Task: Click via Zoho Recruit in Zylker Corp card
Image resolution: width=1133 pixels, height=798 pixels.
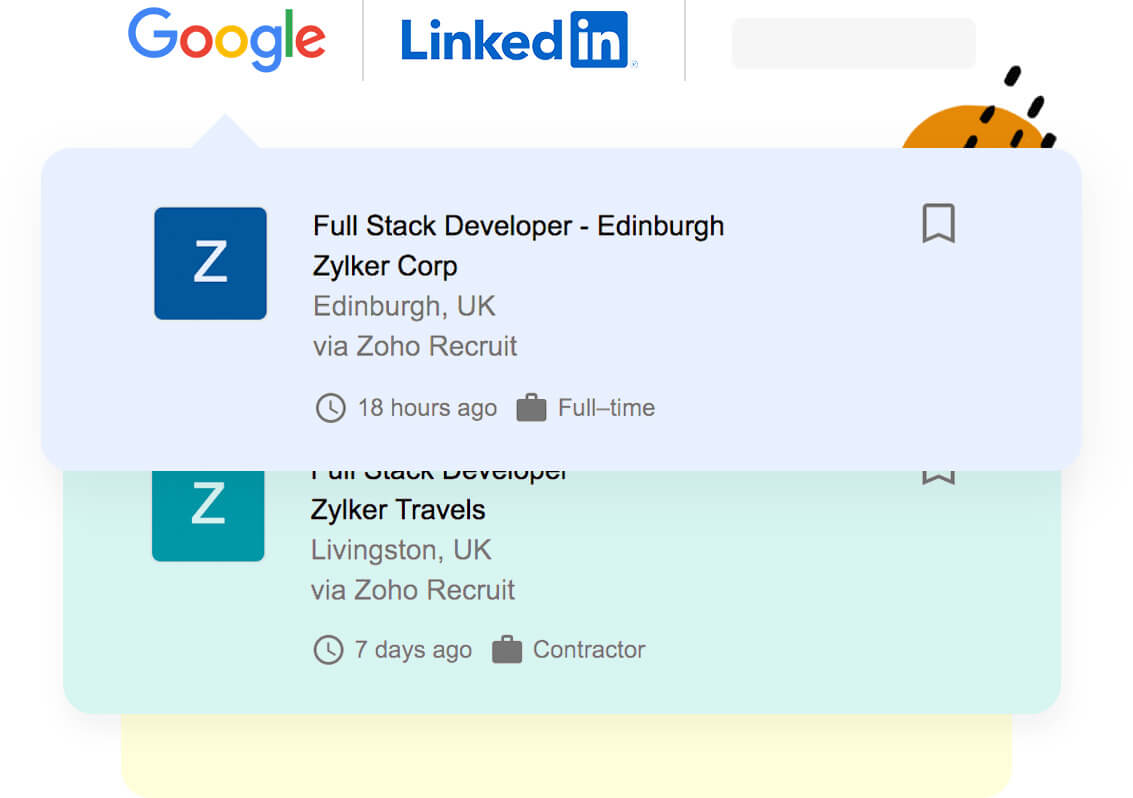Action: 415,347
